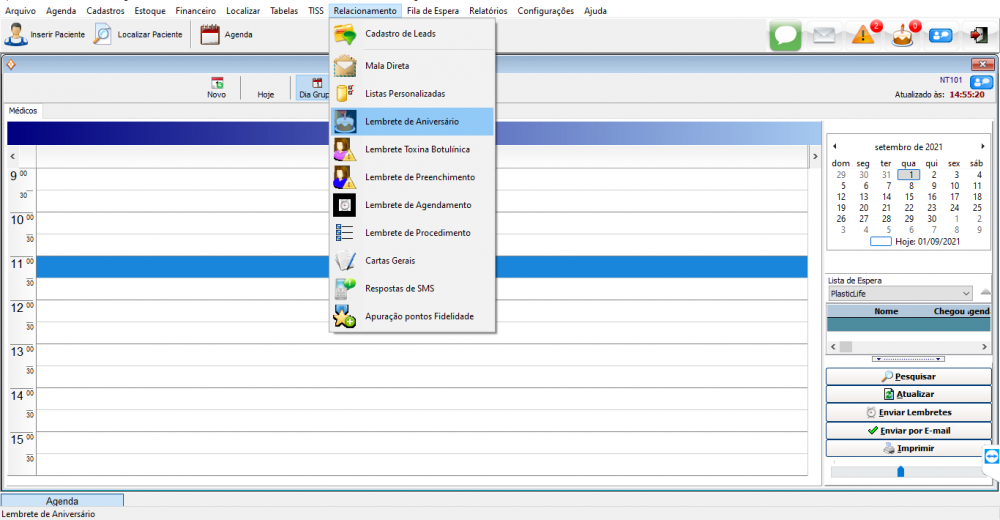Viewport: 1000px width, 520px height.
Task: Select day 15 in the September calendar
Action: click(x=909, y=197)
